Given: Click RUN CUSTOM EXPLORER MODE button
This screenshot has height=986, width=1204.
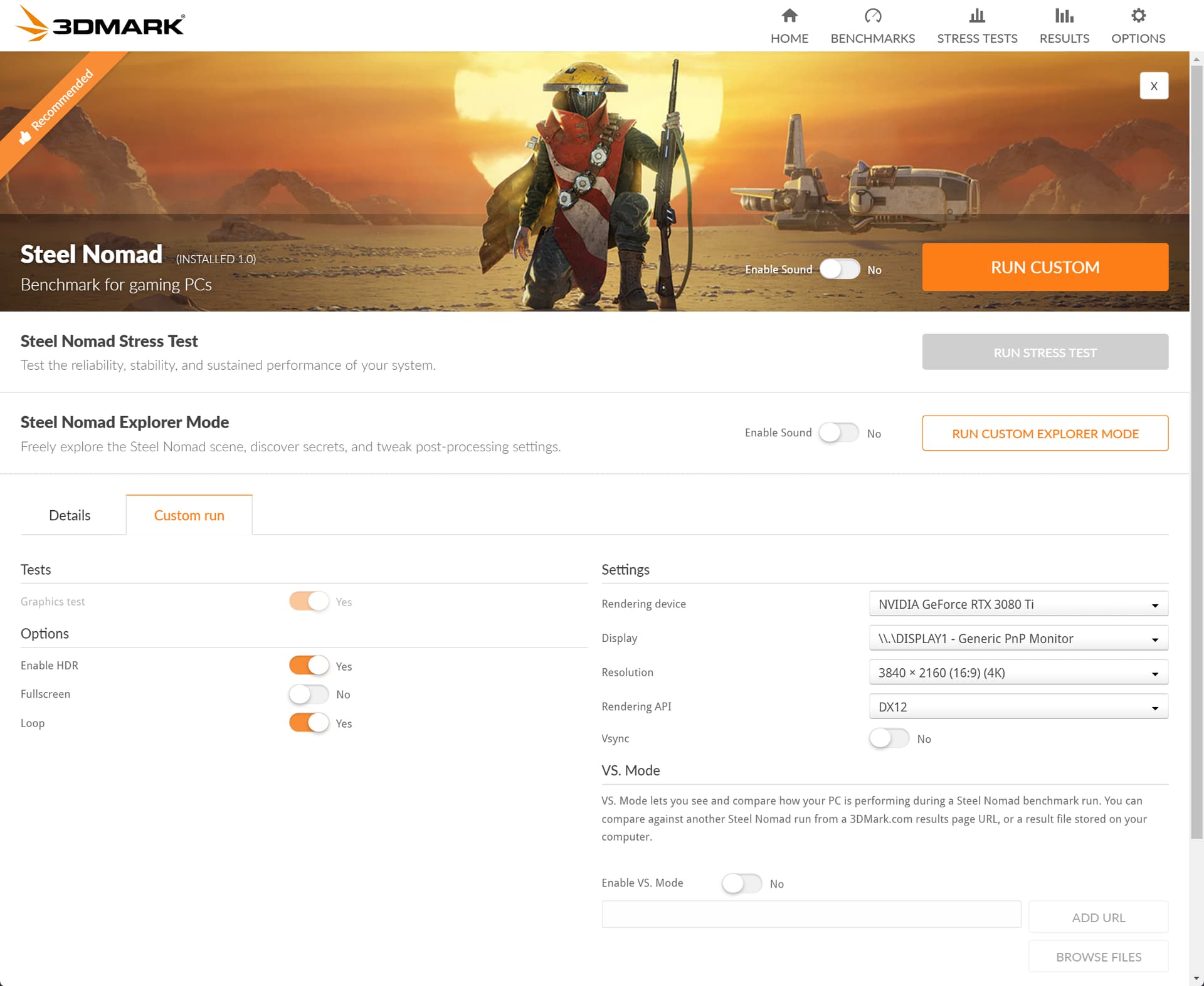Looking at the screenshot, I should [x=1045, y=433].
